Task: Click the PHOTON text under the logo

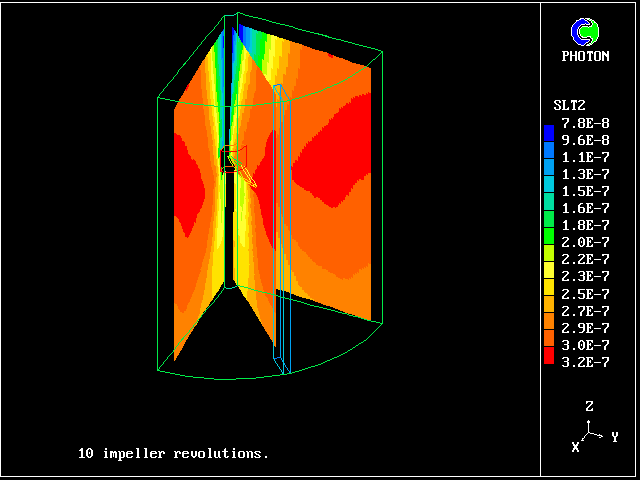Action: (584, 57)
